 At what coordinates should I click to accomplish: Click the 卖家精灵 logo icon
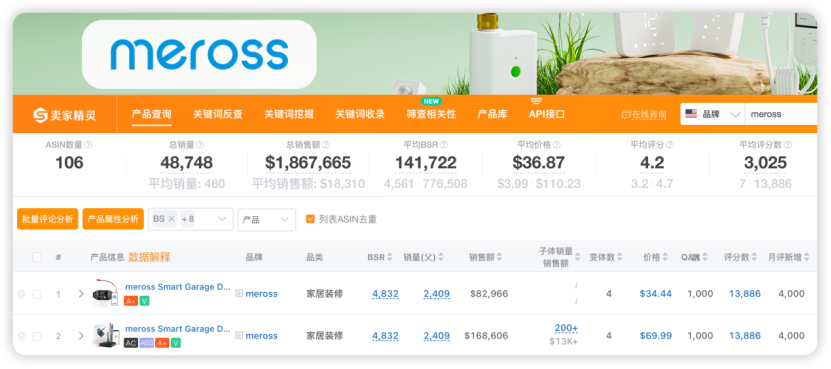coord(41,115)
